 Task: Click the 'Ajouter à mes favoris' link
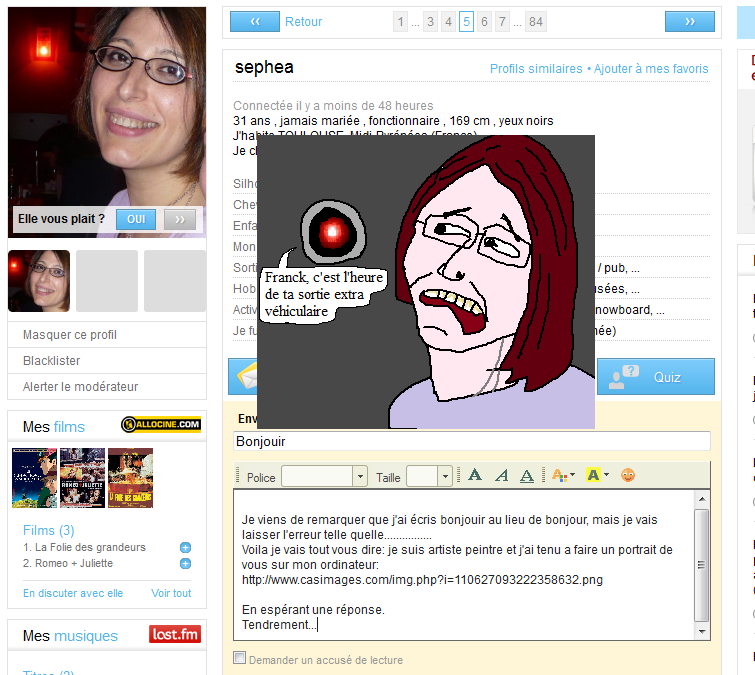(651, 69)
